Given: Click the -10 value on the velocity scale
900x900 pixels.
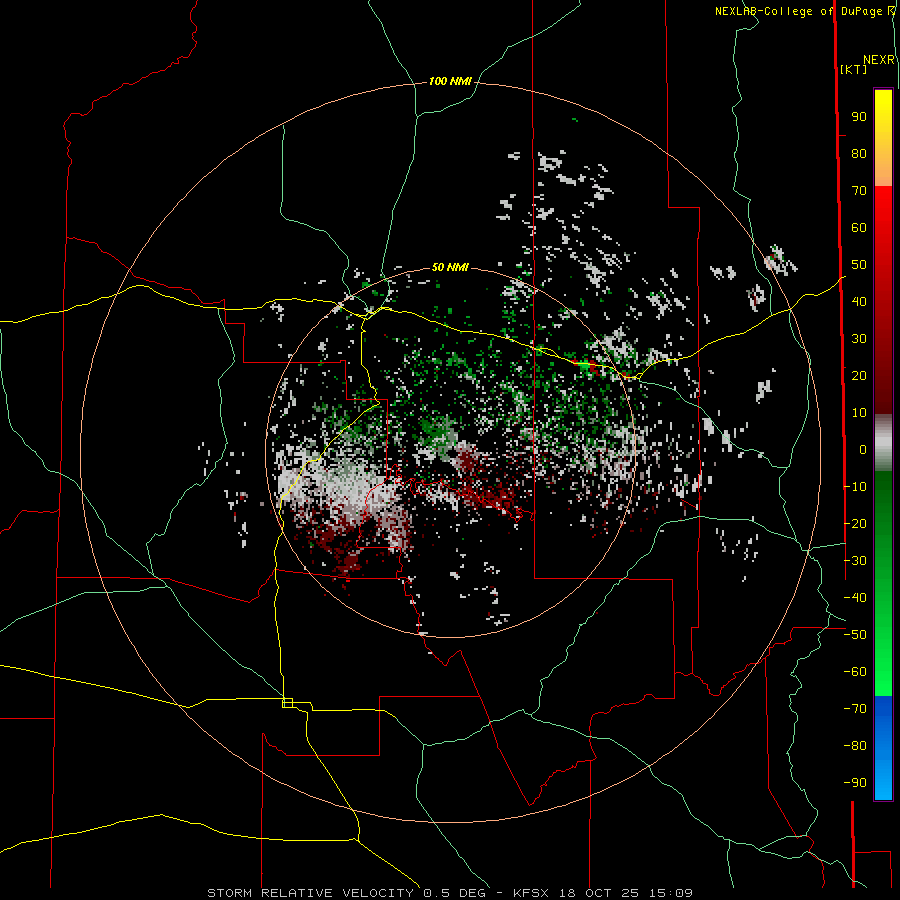Looking at the screenshot, I should click(x=855, y=487).
